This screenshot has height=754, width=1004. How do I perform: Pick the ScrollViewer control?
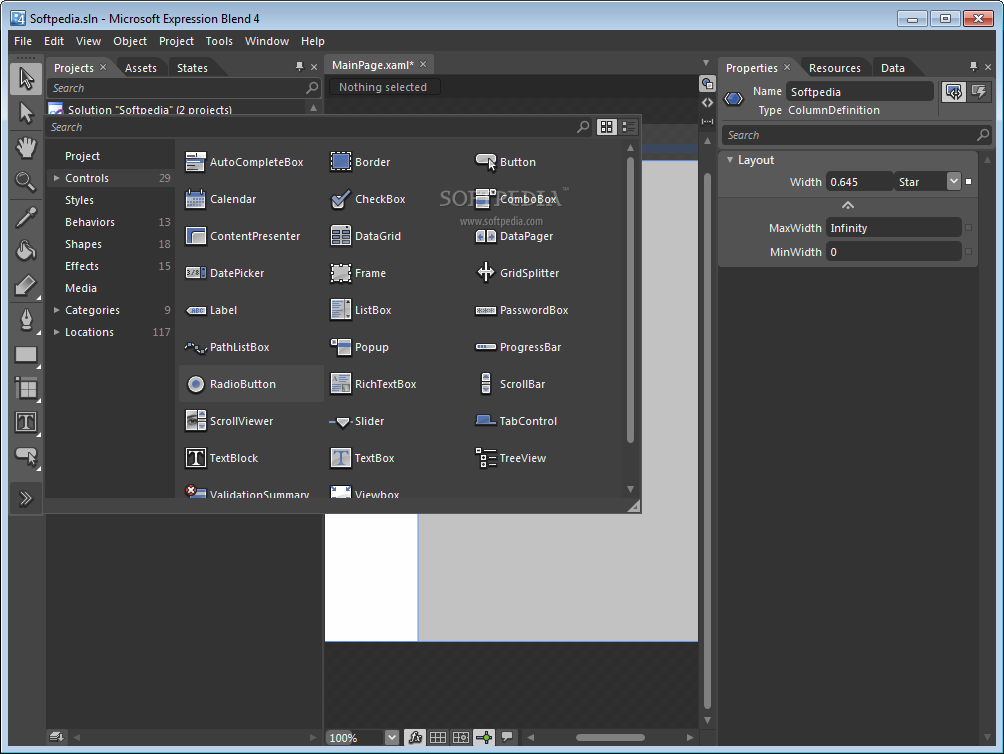229,421
